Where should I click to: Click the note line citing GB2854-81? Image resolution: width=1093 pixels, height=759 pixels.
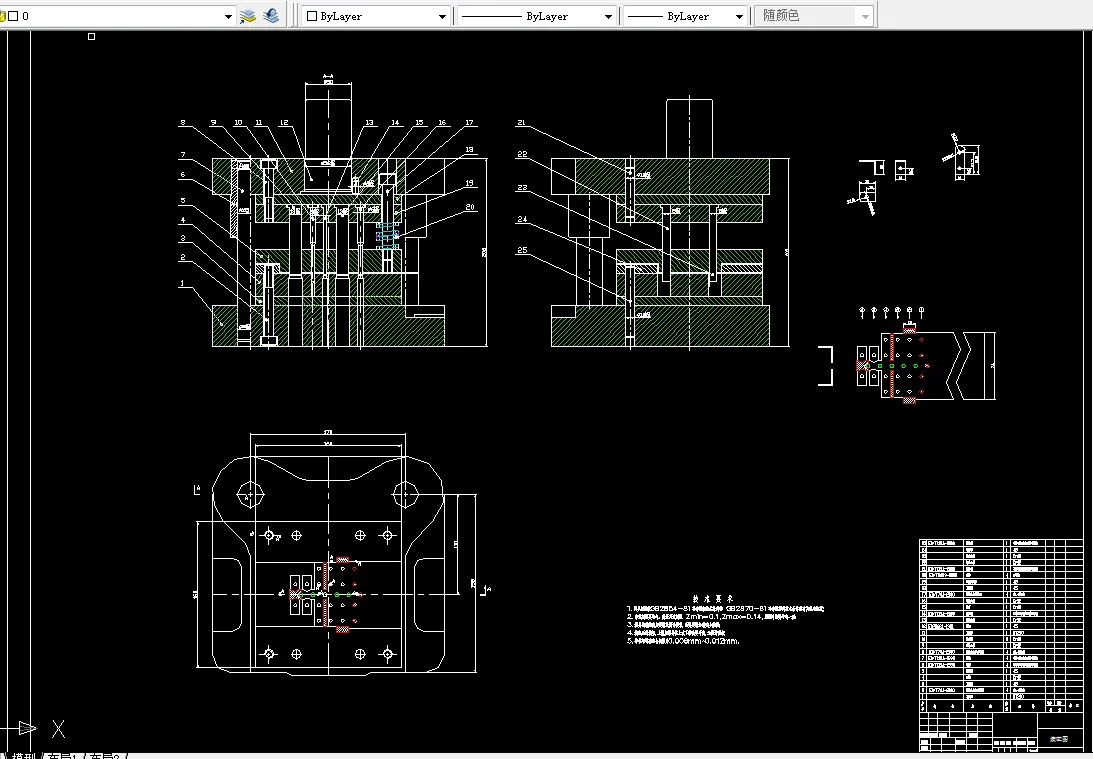coord(725,608)
